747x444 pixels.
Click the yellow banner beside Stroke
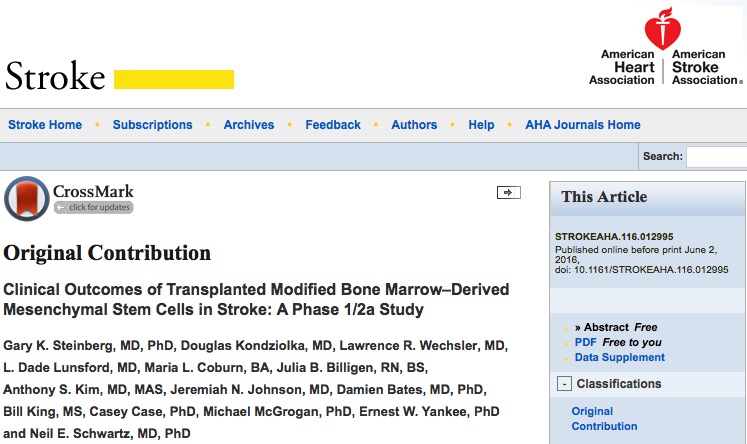click(x=174, y=79)
